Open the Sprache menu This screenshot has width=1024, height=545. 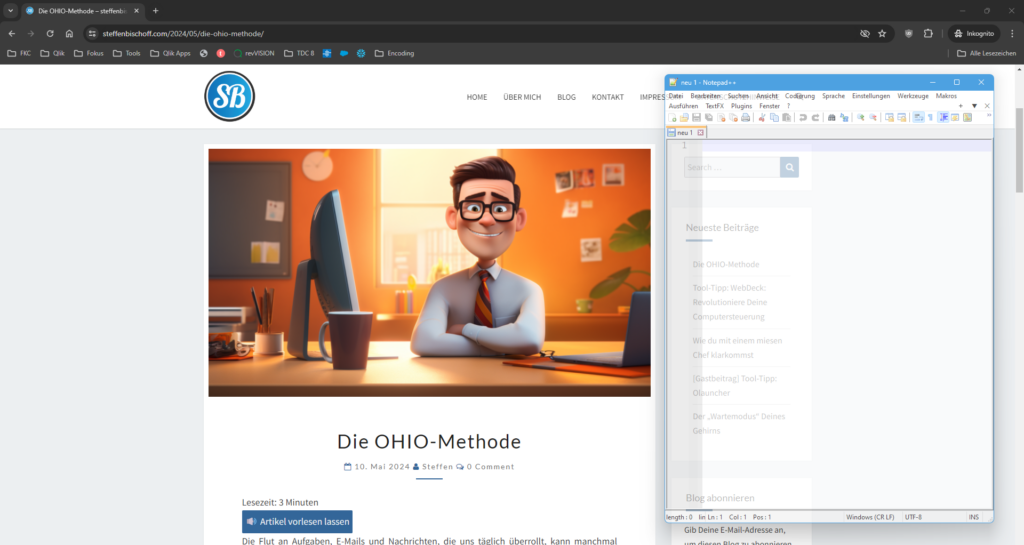click(x=833, y=96)
